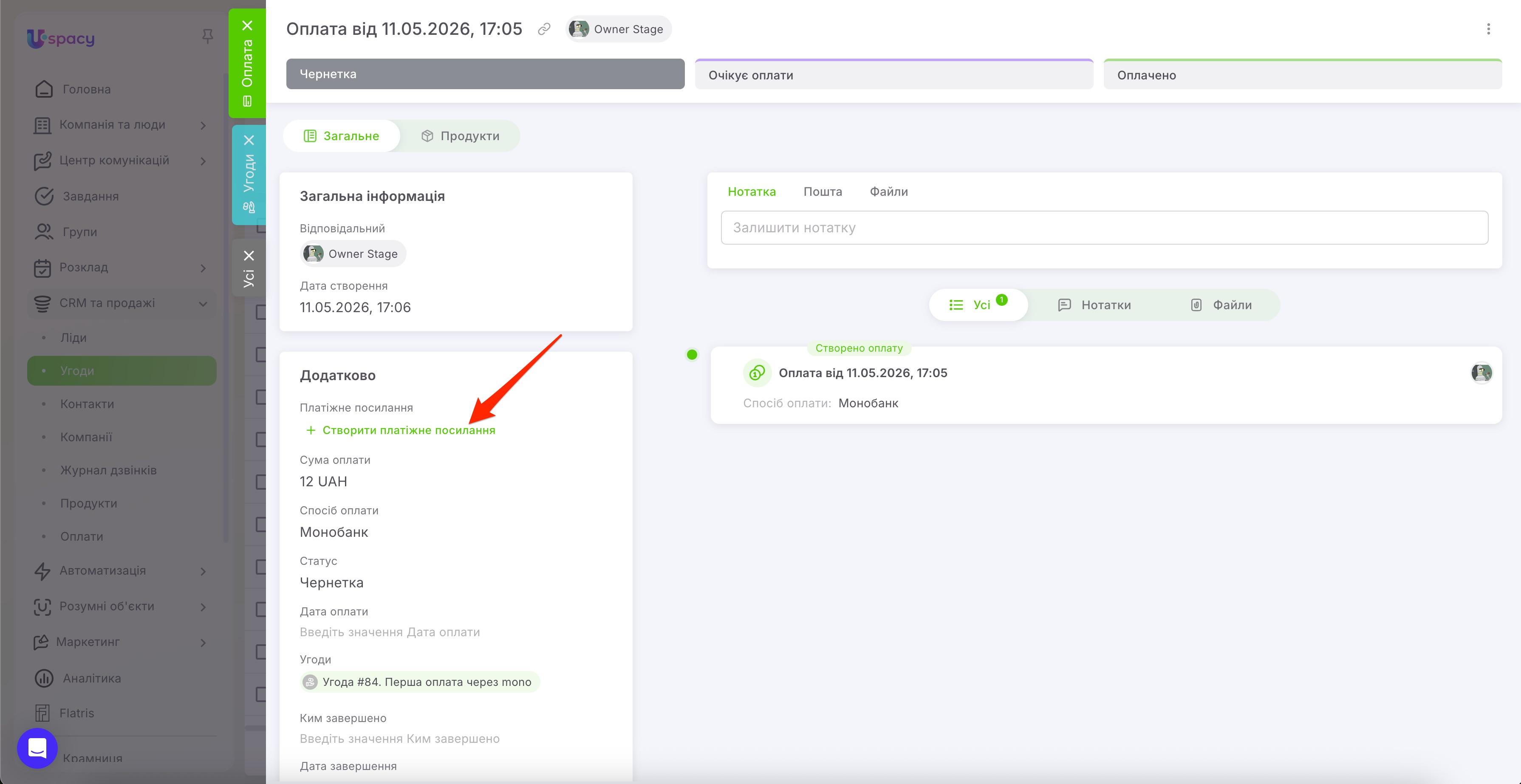
Task: Select the Чернетка stage
Action: (485, 74)
